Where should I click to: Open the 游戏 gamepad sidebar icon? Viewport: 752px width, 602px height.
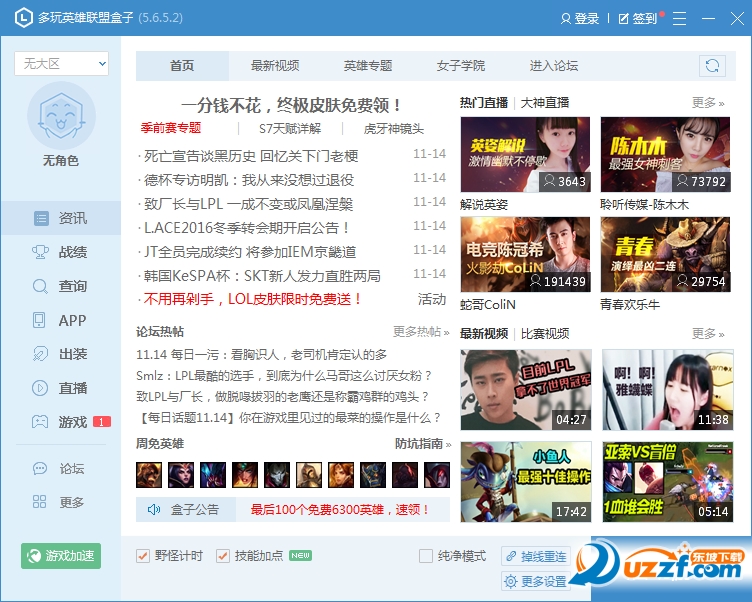pyautogui.click(x=40, y=422)
